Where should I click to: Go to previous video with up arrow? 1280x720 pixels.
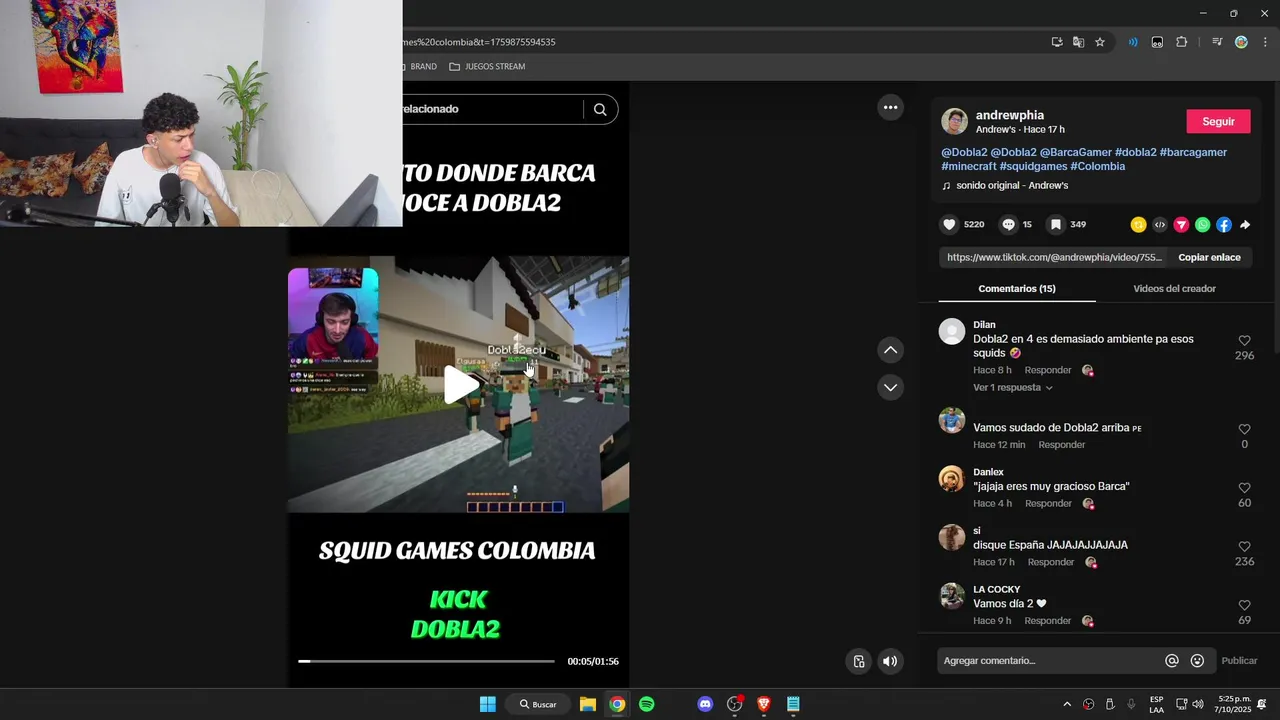coord(890,350)
